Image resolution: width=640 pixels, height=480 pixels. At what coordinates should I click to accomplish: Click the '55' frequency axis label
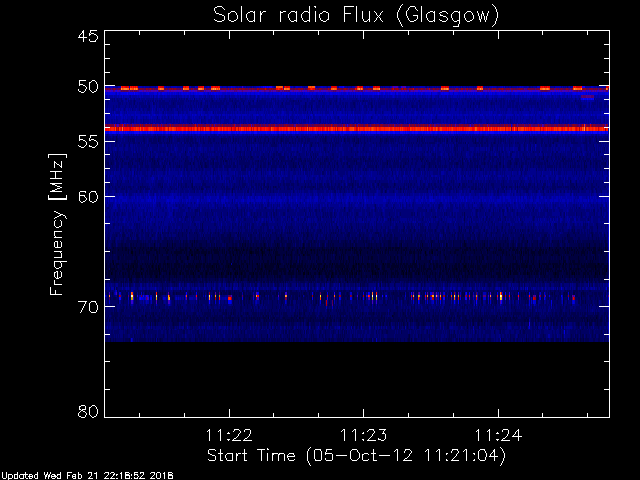88,142
